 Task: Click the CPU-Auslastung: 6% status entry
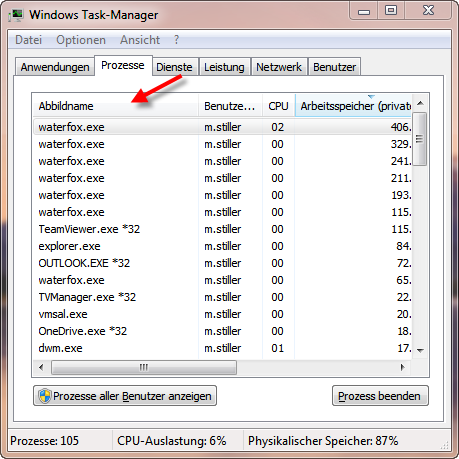click(x=172, y=441)
